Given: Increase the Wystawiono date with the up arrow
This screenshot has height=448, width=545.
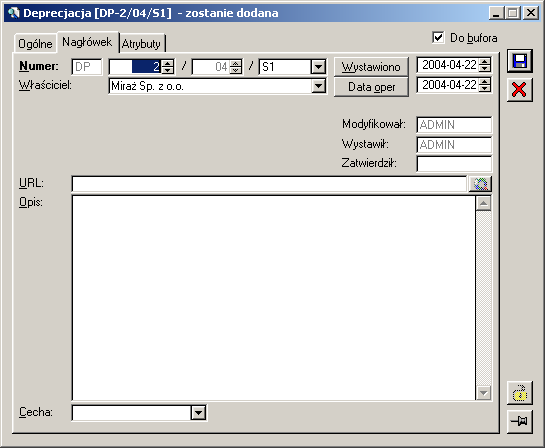Looking at the screenshot, I should [485, 62].
